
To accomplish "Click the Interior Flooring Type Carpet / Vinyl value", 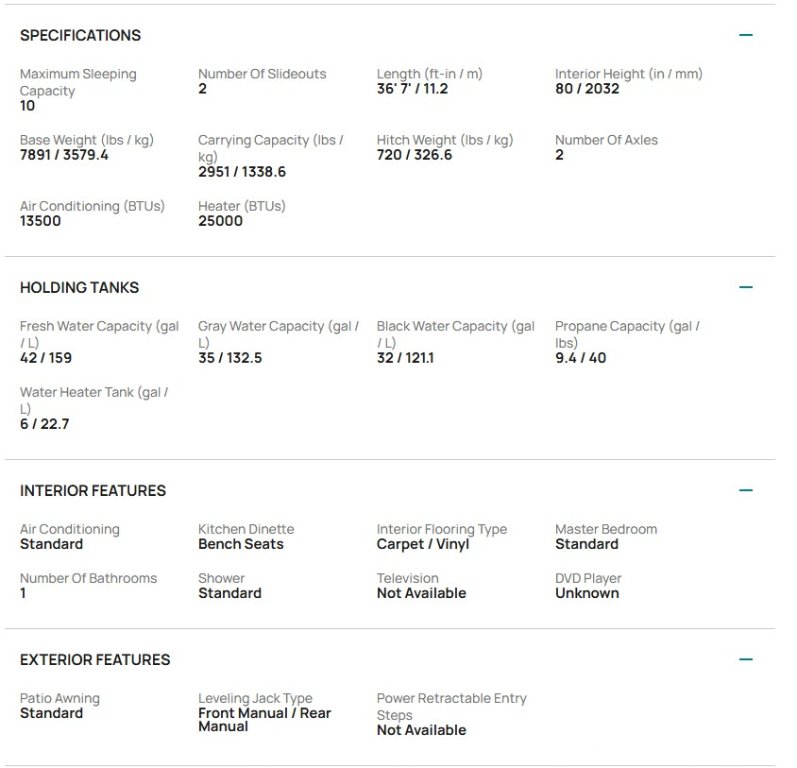I will pos(423,544).
